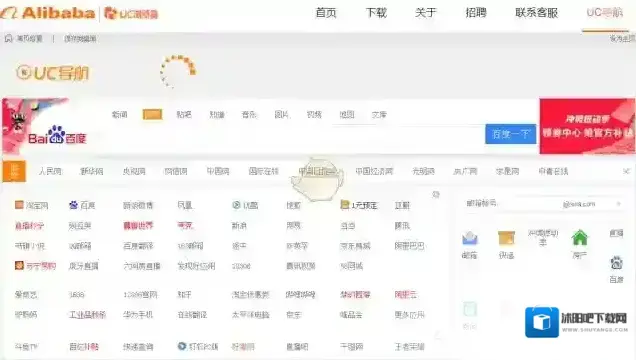The image size is (636, 360).
Task: Open the 招聘 menu item
Action: [x=476, y=13]
